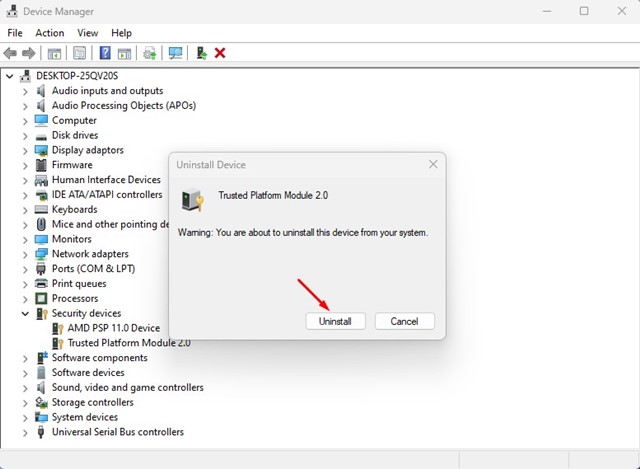Click the Enable device green arrow icon
The width and height of the screenshot is (640, 469).
point(202,53)
